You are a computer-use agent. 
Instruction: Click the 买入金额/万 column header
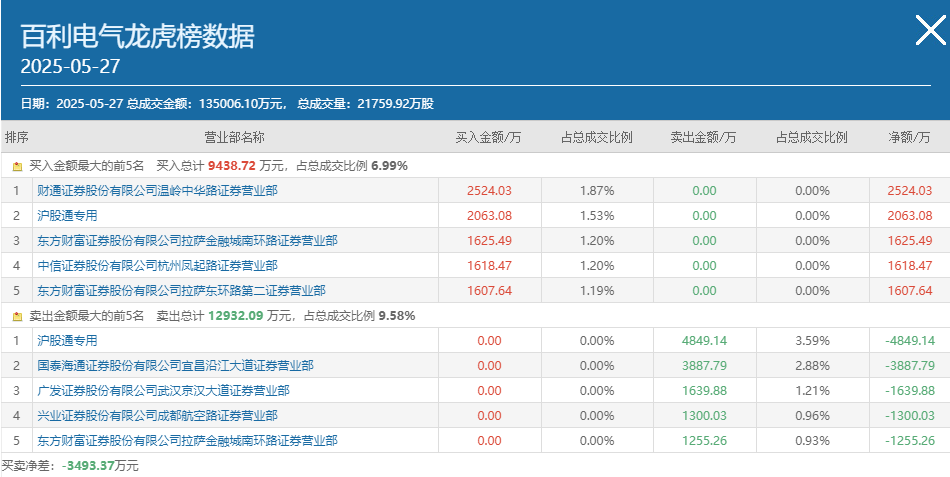(x=489, y=138)
